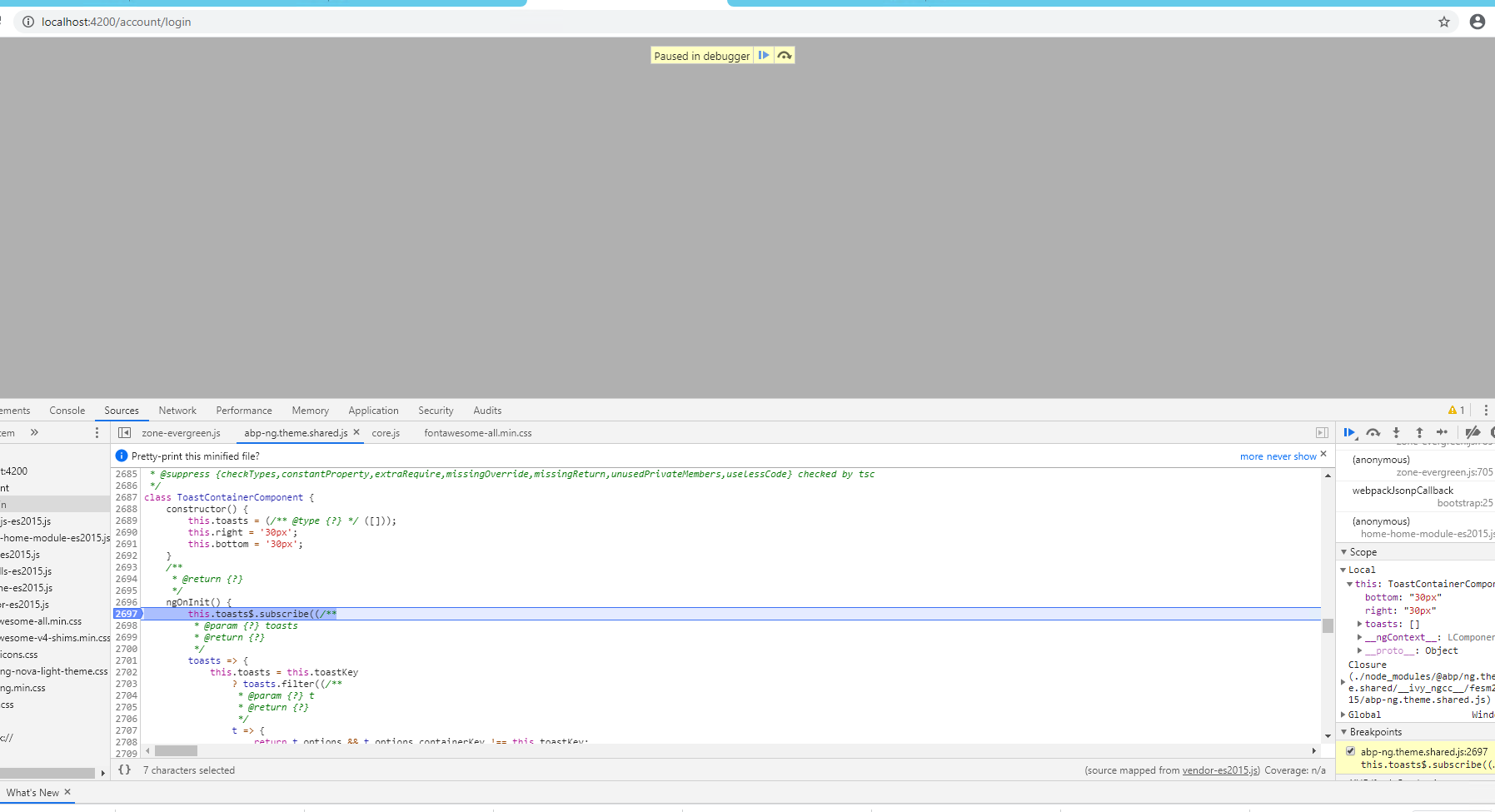This screenshot has width=1495, height=812.
Task: Click the Step out of current function icon
Action: point(1418,432)
